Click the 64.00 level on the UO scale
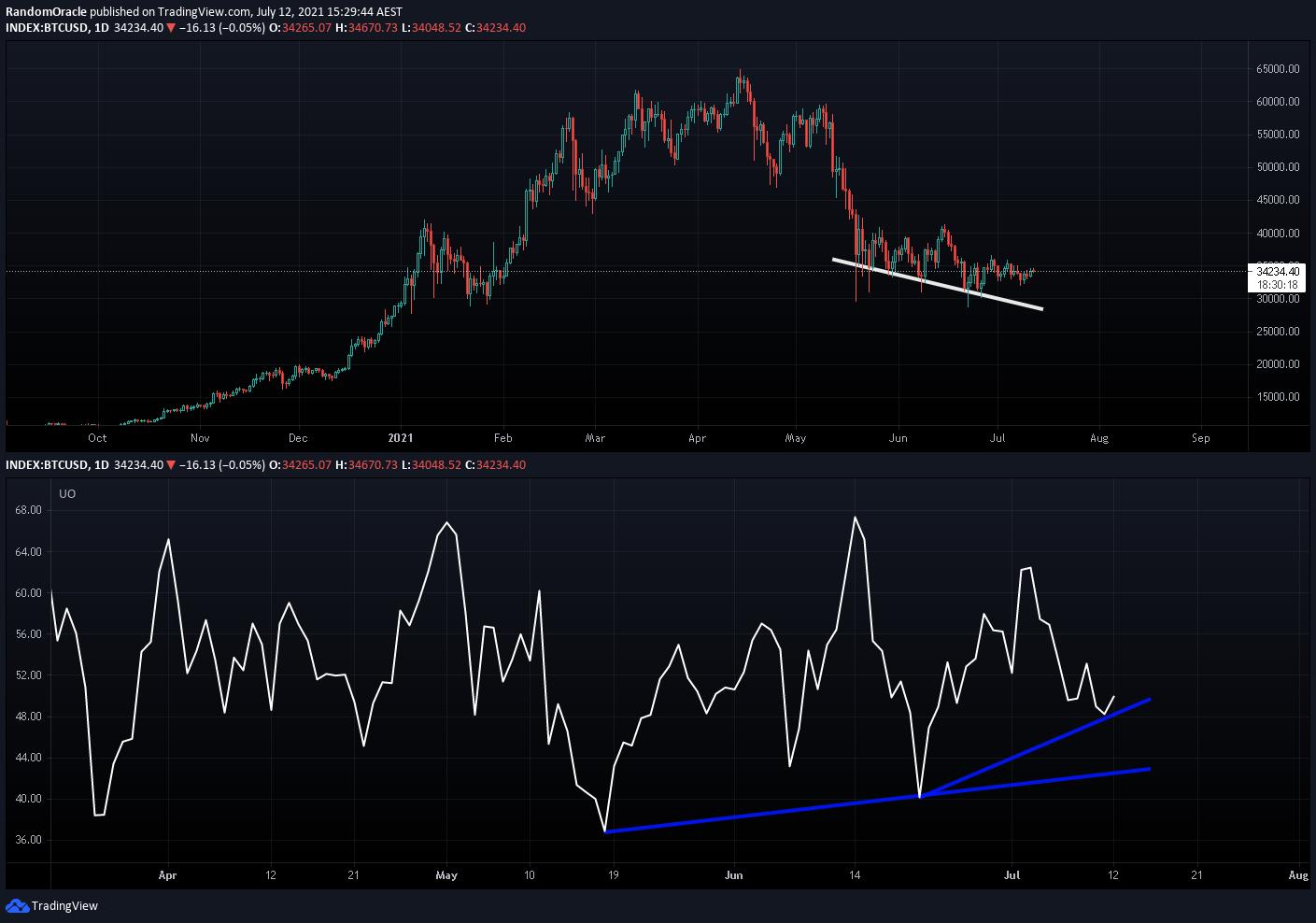This screenshot has height=923, width=1316. click(x=28, y=552)
